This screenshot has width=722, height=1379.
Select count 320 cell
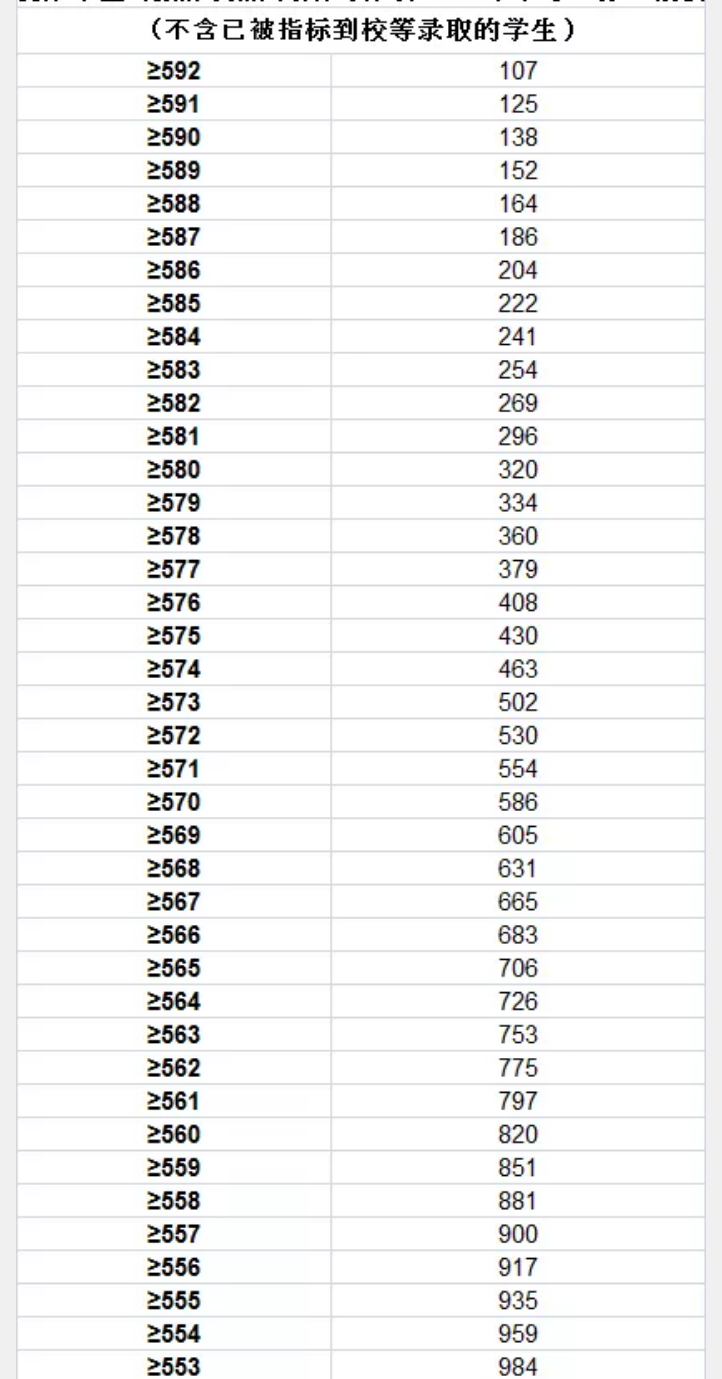coord(517,470)
